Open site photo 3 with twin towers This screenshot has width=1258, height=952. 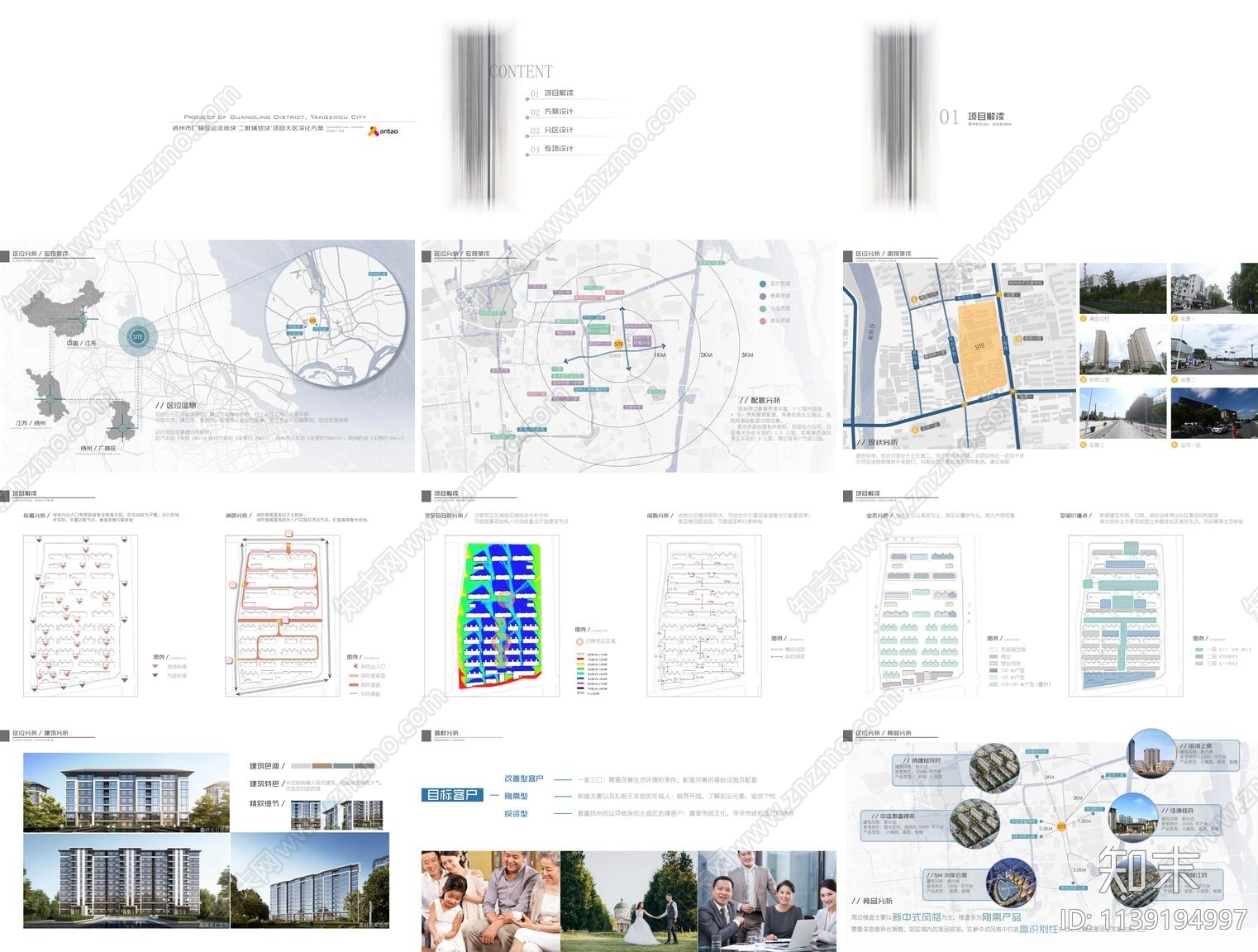(x=1122, y=350)
